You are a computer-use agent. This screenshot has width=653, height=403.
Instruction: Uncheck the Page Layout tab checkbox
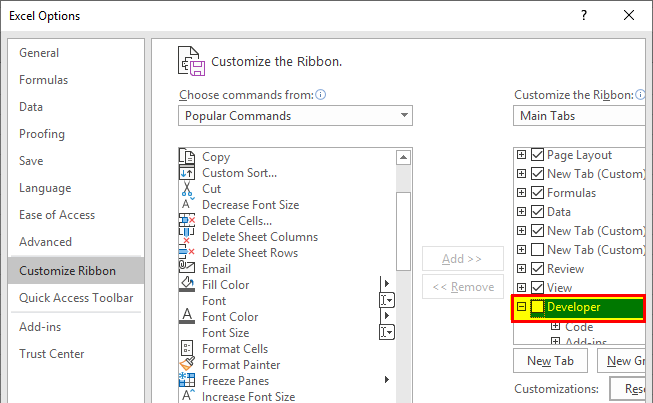[537, 155]
